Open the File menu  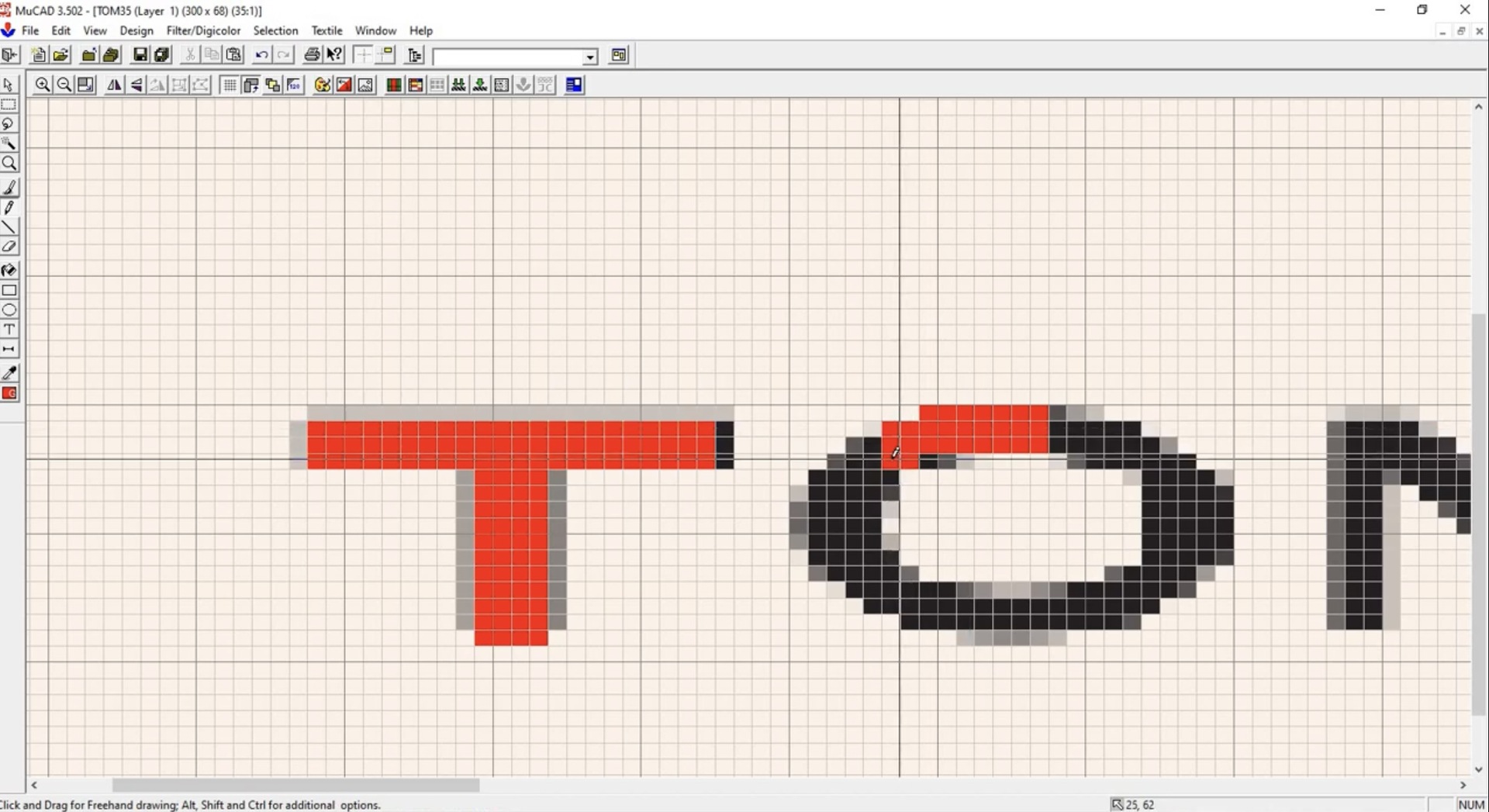30,31
